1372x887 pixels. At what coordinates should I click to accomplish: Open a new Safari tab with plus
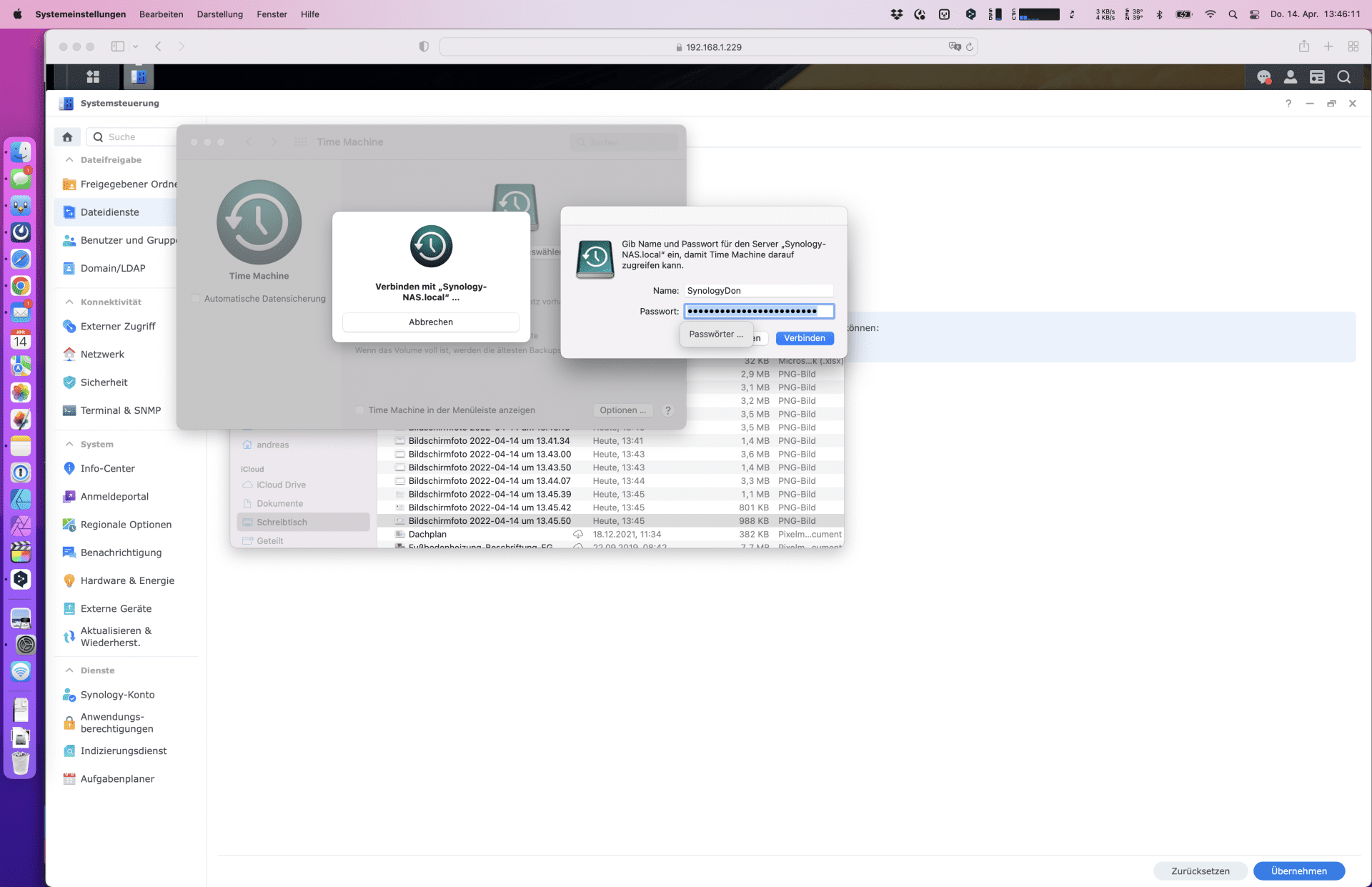click(x=1328, y=46)
